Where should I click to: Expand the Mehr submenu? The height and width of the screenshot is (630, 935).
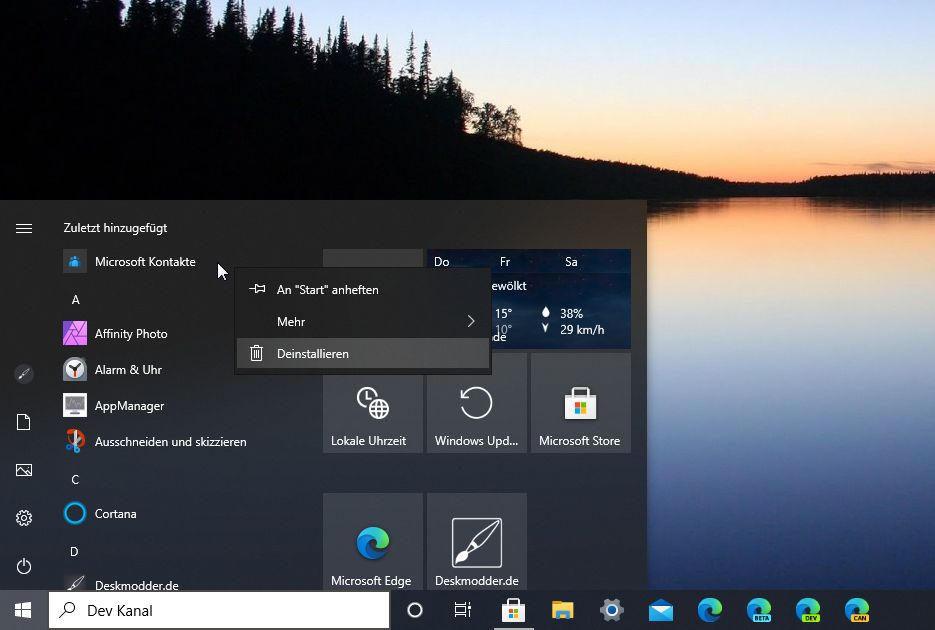363,322
